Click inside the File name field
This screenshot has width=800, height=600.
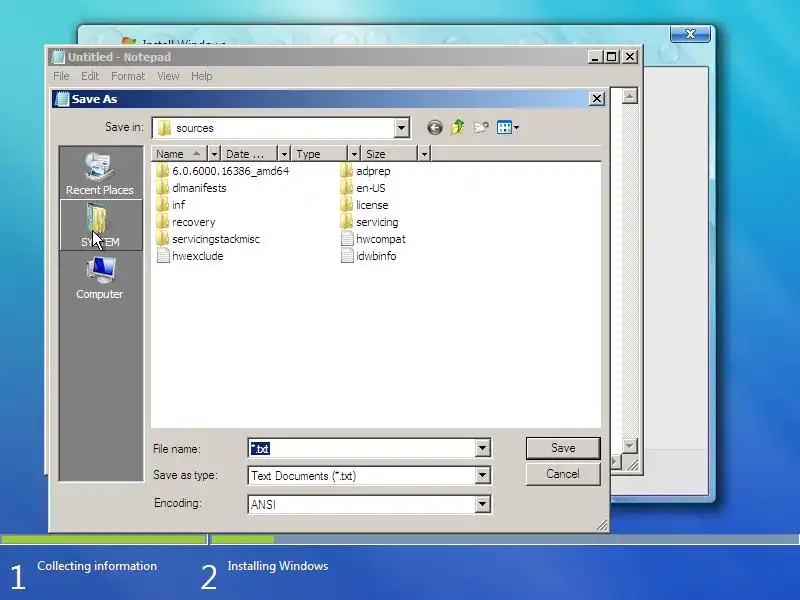pos(362,448)
